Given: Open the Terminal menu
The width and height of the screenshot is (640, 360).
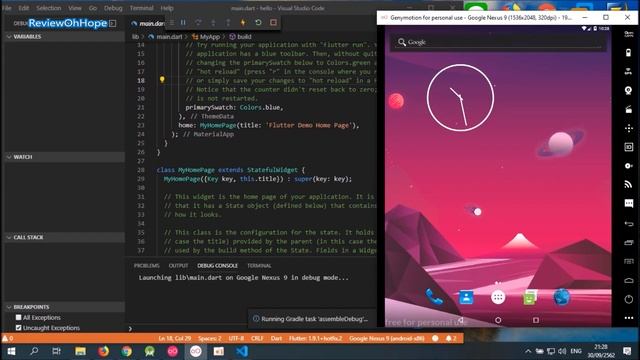Looking at the screenshot, I should point(141,8).
